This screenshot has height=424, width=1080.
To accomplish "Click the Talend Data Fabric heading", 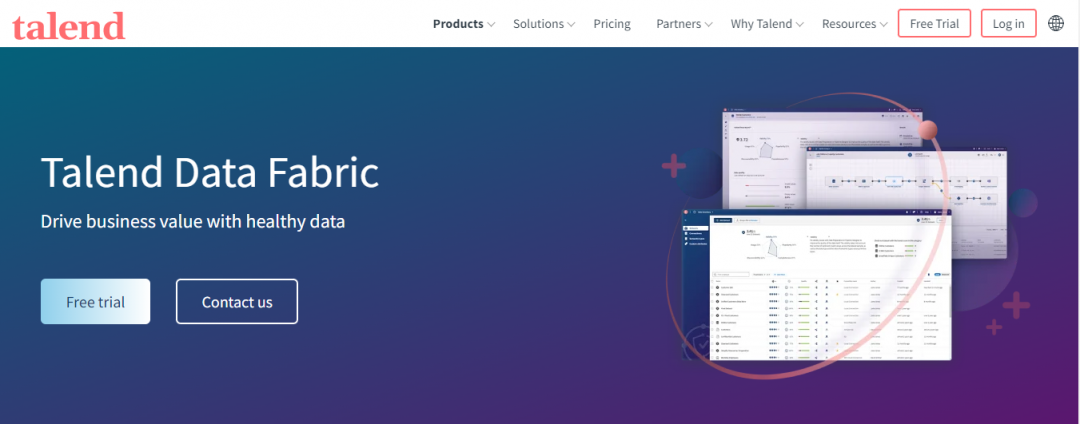I will 210,172.
